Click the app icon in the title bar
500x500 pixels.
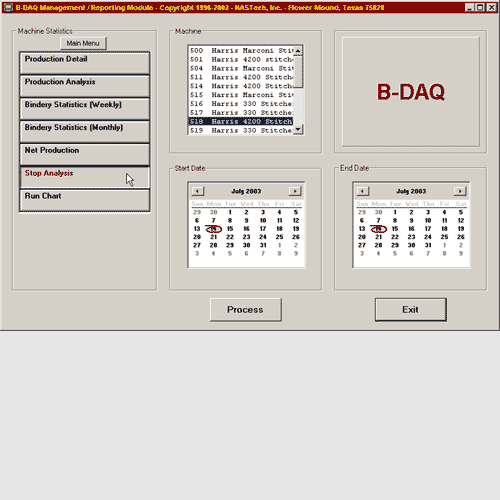point(8,7)
